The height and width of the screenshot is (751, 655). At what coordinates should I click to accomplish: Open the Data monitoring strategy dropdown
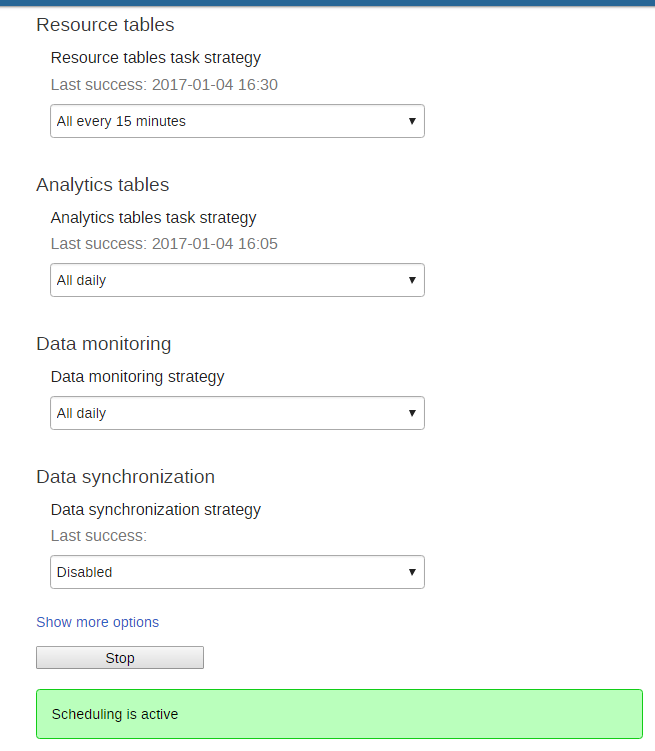pos(237,413)
